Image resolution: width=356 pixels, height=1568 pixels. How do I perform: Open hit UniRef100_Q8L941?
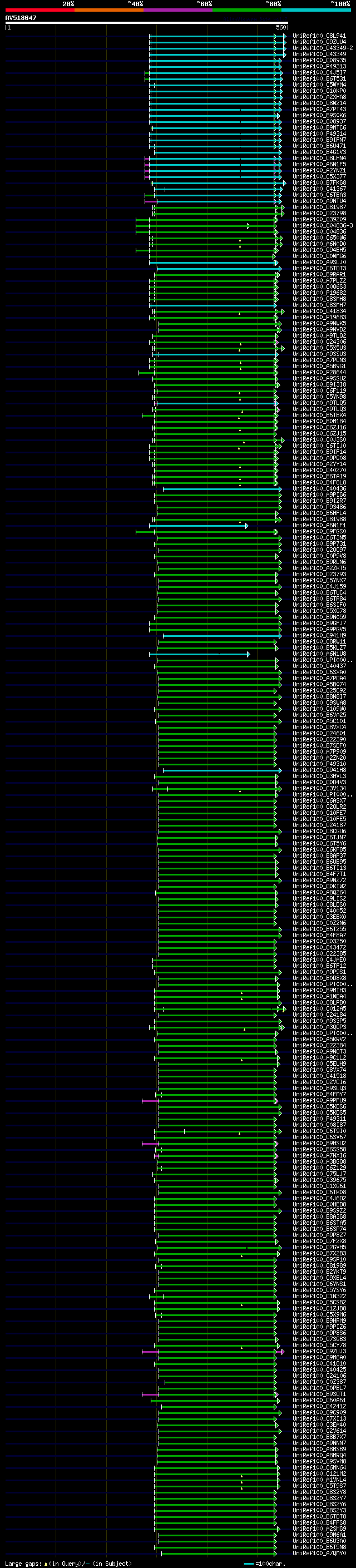[319, 36]
